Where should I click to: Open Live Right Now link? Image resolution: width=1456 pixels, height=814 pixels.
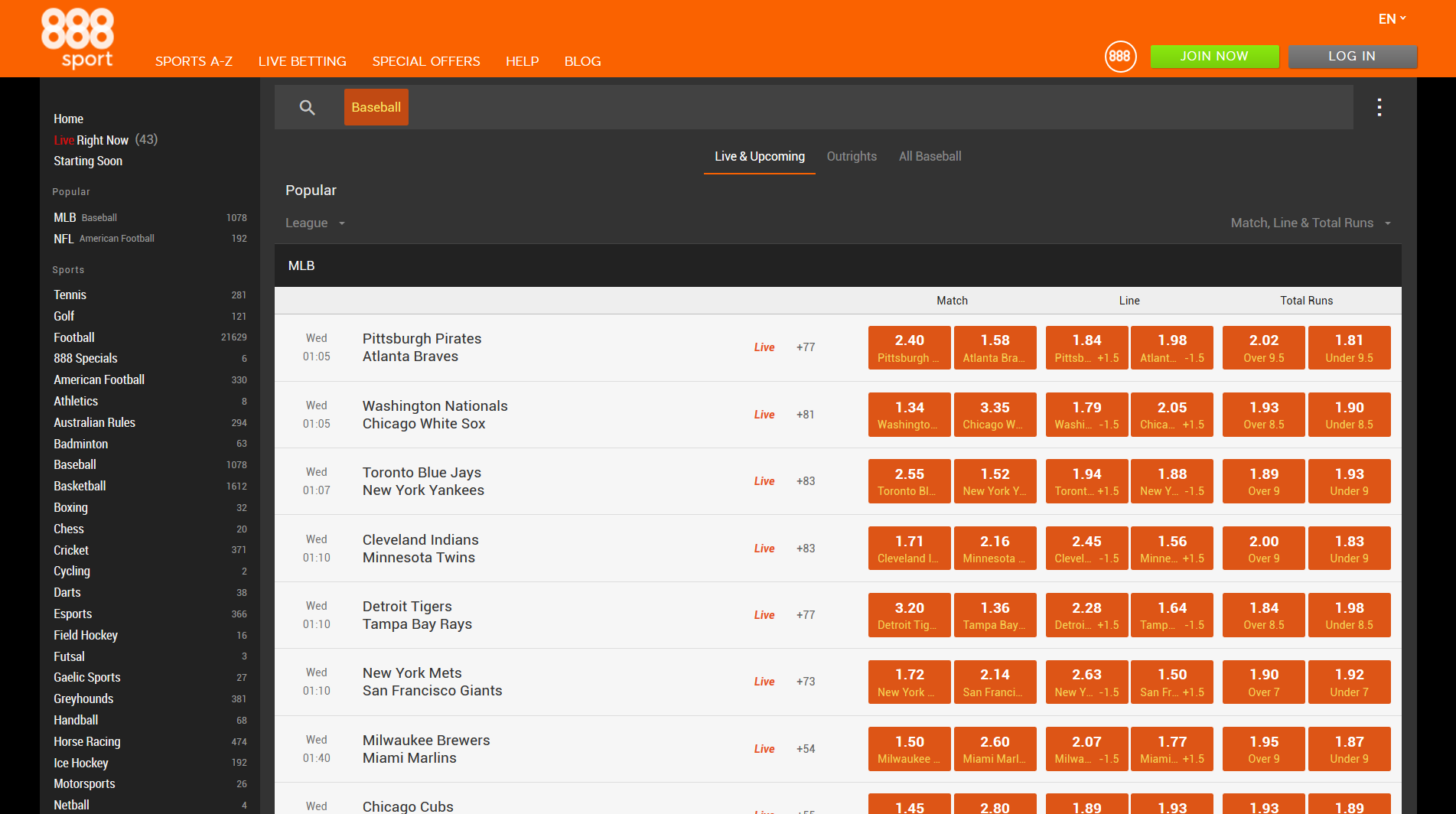click(x=106, y=140)
